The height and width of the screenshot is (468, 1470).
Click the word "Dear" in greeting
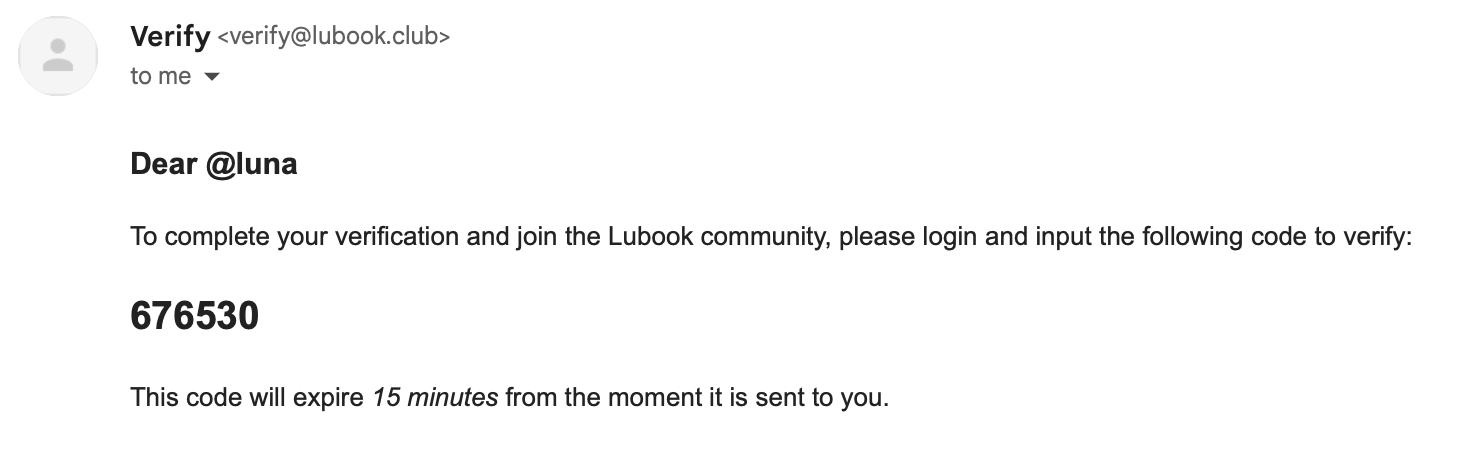[164, 164]
